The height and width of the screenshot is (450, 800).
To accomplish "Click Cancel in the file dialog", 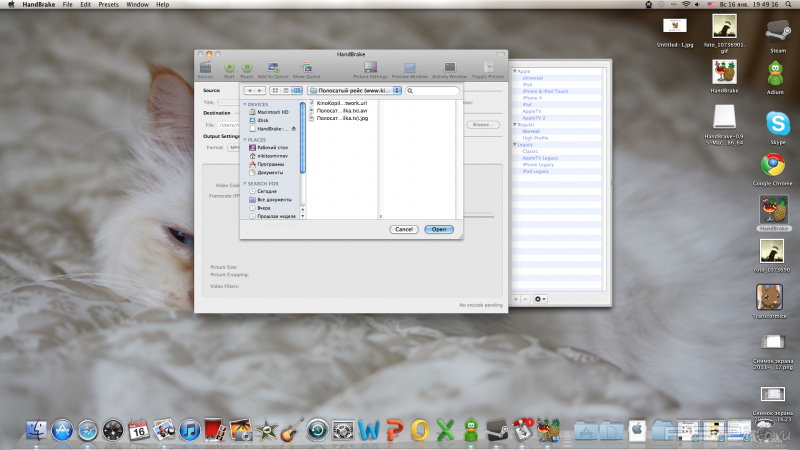I will pos(403,229).
